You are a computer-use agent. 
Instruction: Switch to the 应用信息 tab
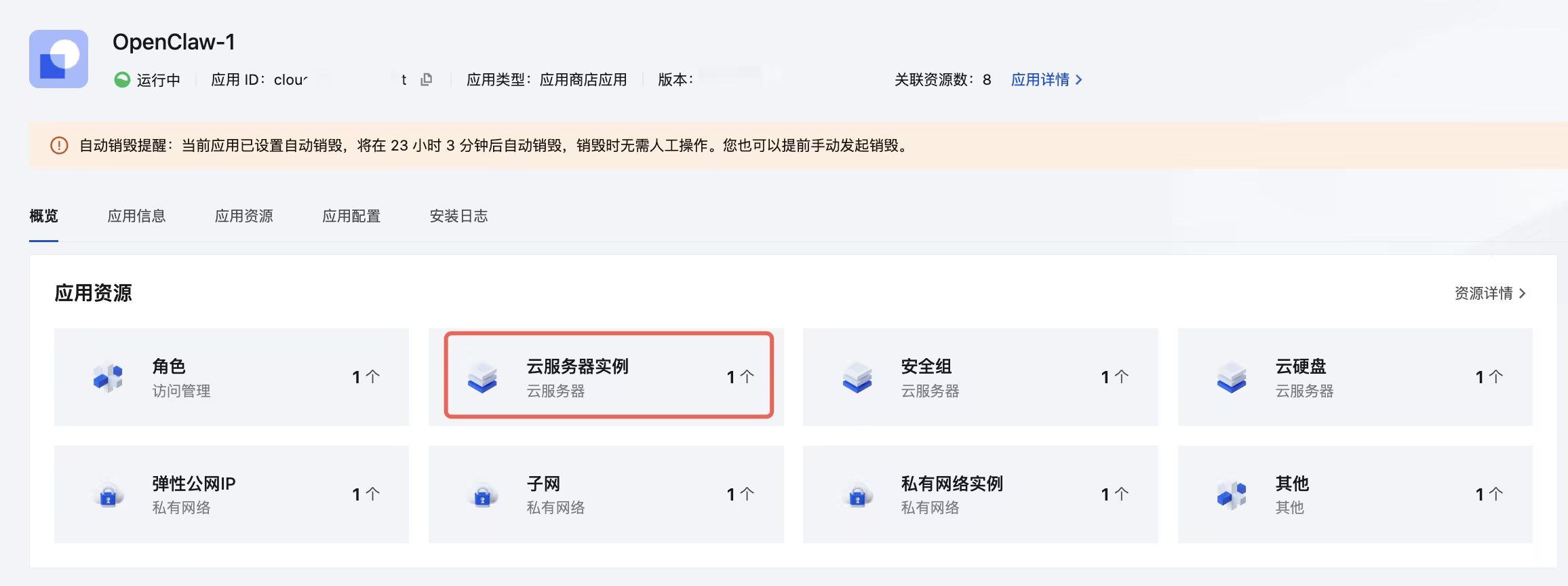(136, 216)
